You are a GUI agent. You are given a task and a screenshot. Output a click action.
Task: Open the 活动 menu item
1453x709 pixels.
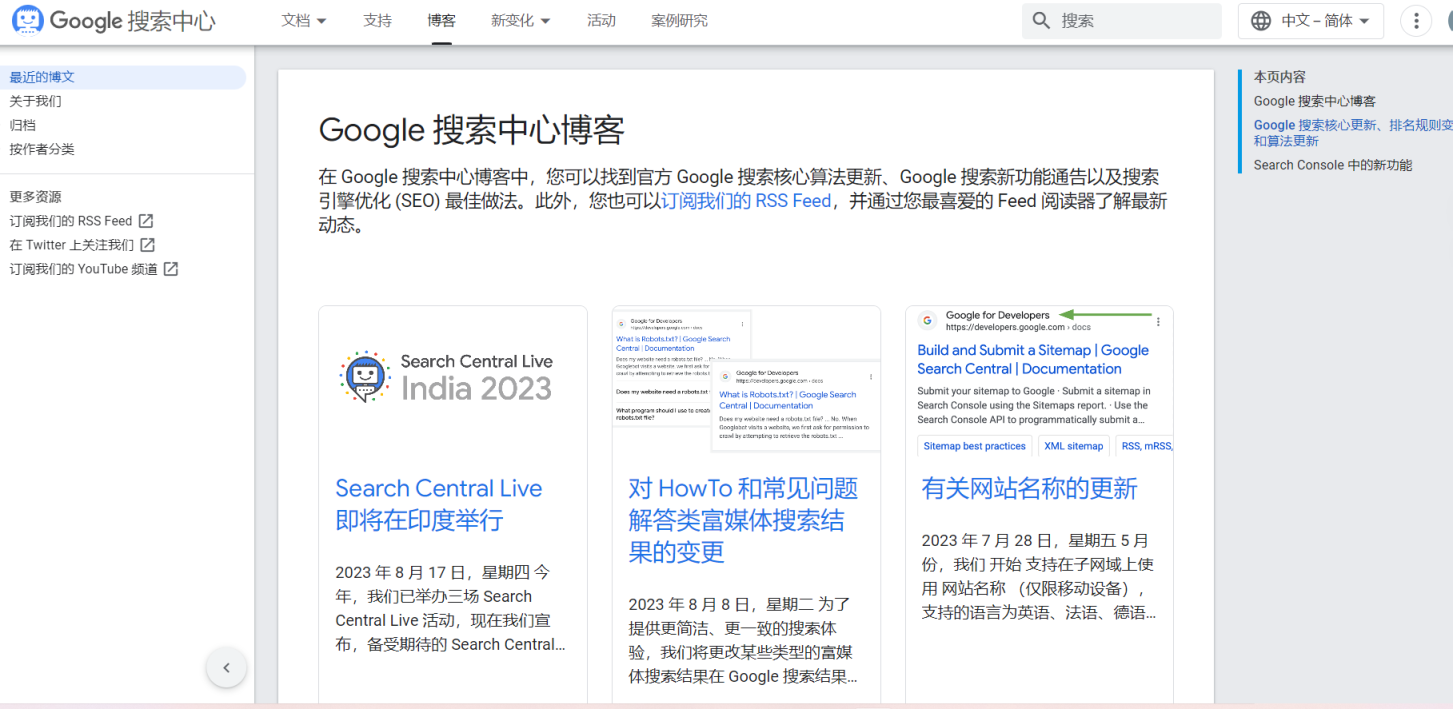coord(601,19)
